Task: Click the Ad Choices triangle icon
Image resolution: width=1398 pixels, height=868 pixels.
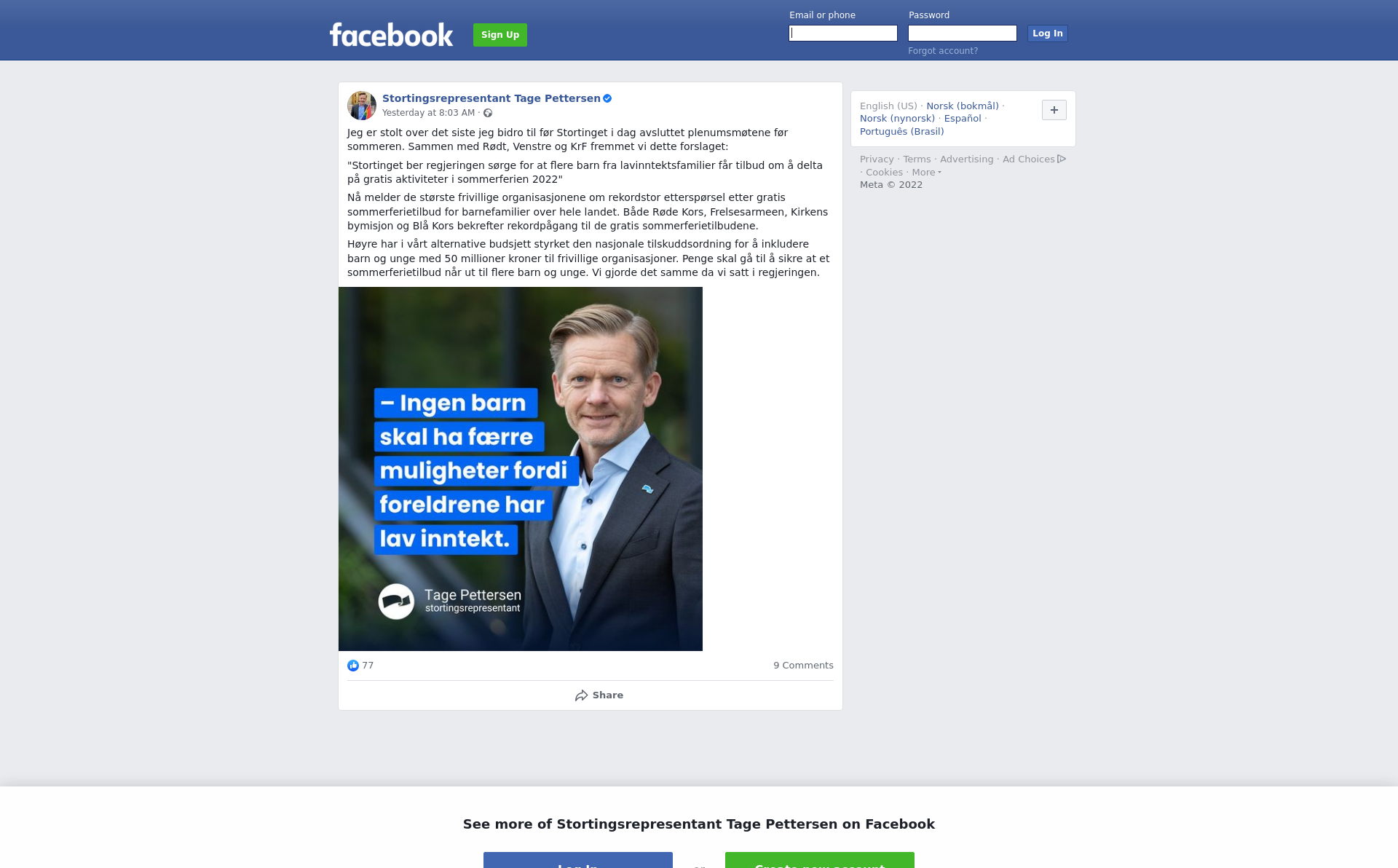Action: (1062, 159)
